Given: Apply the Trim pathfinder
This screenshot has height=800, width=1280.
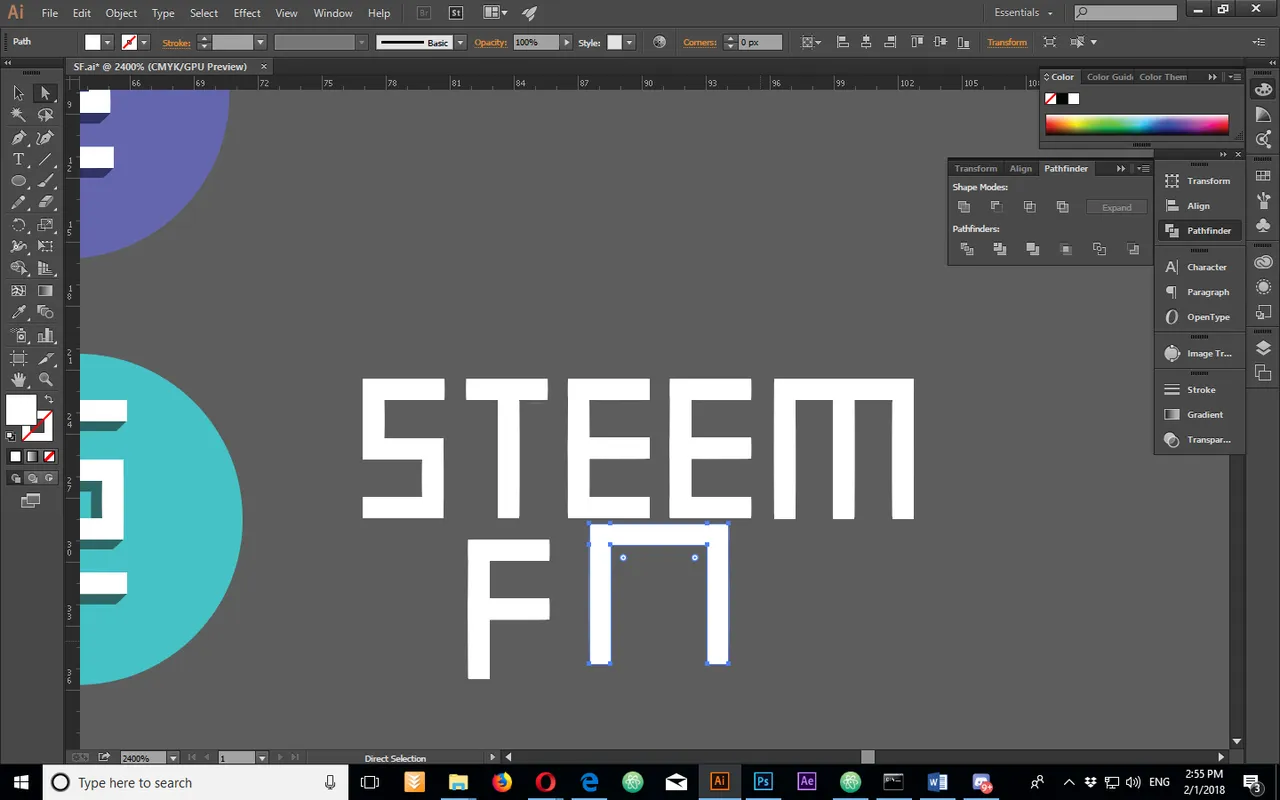Looking at the screenshot, I should coord(1000,249).
